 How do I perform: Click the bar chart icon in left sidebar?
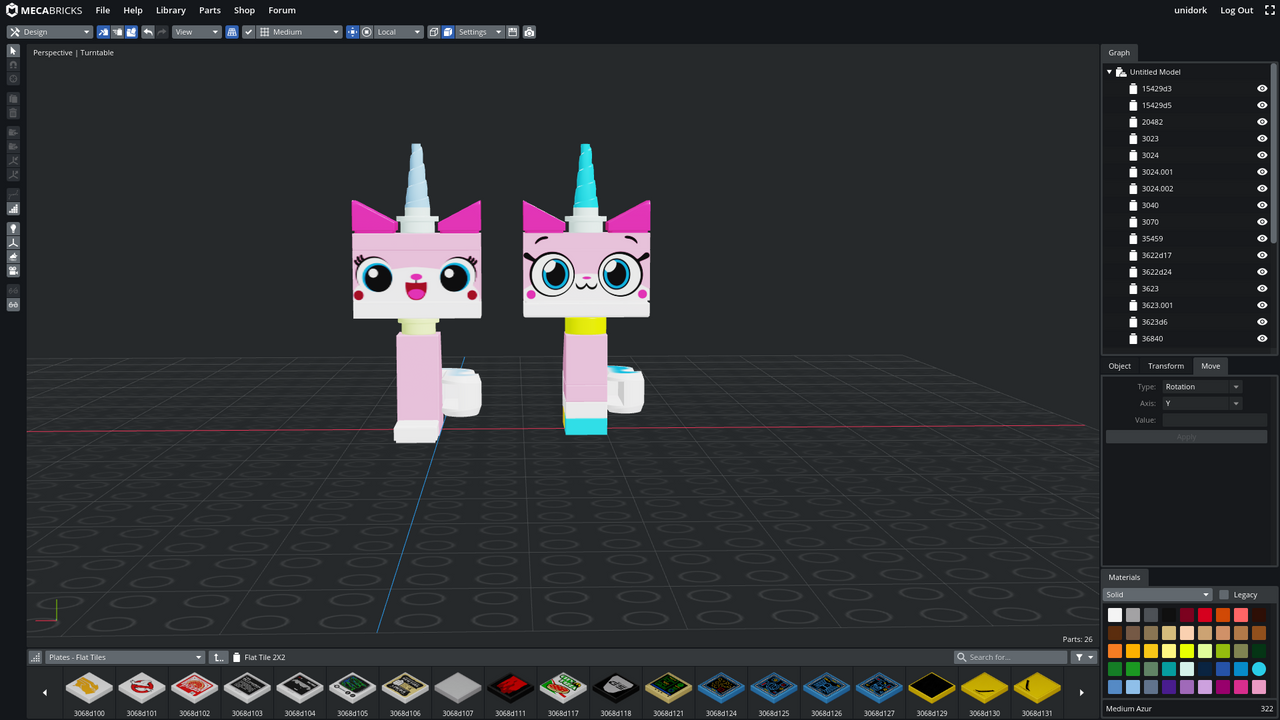pos(13,209)
